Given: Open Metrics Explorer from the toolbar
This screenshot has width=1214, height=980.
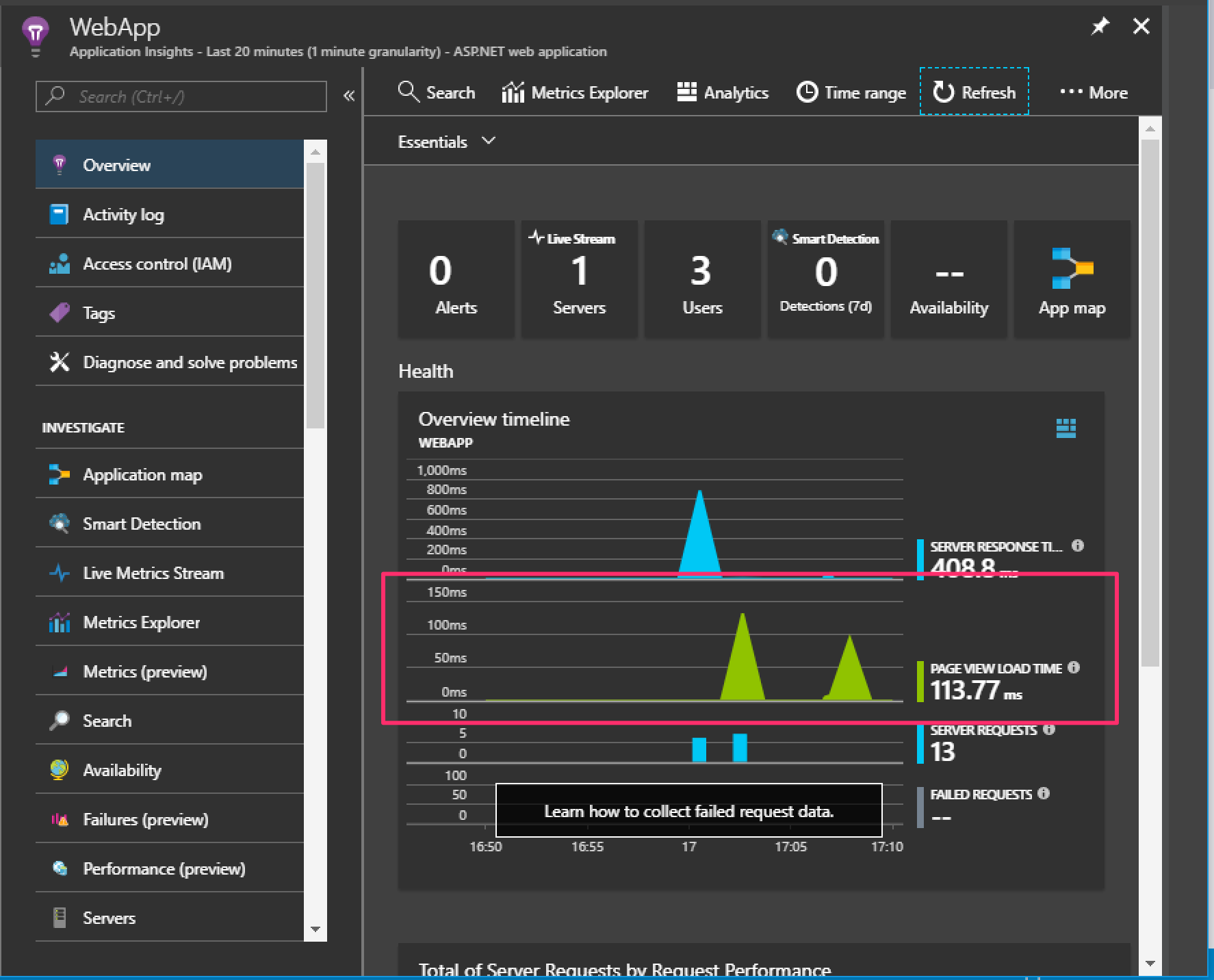Looking at the screenshot, I should (x=575, y=92).
